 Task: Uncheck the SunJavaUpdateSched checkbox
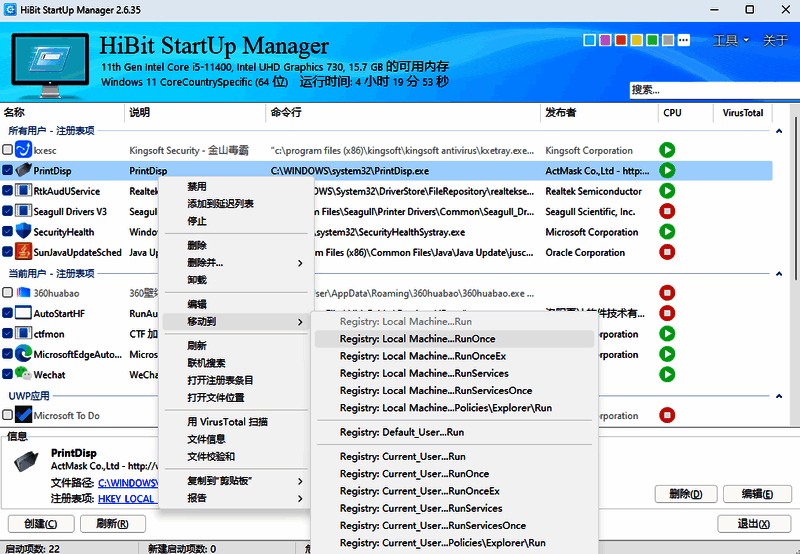click(x=7, y=252)
